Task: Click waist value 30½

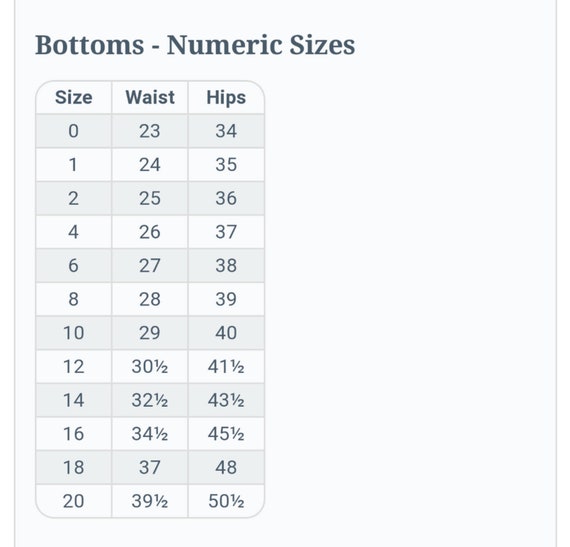Action: coord(150,366)
